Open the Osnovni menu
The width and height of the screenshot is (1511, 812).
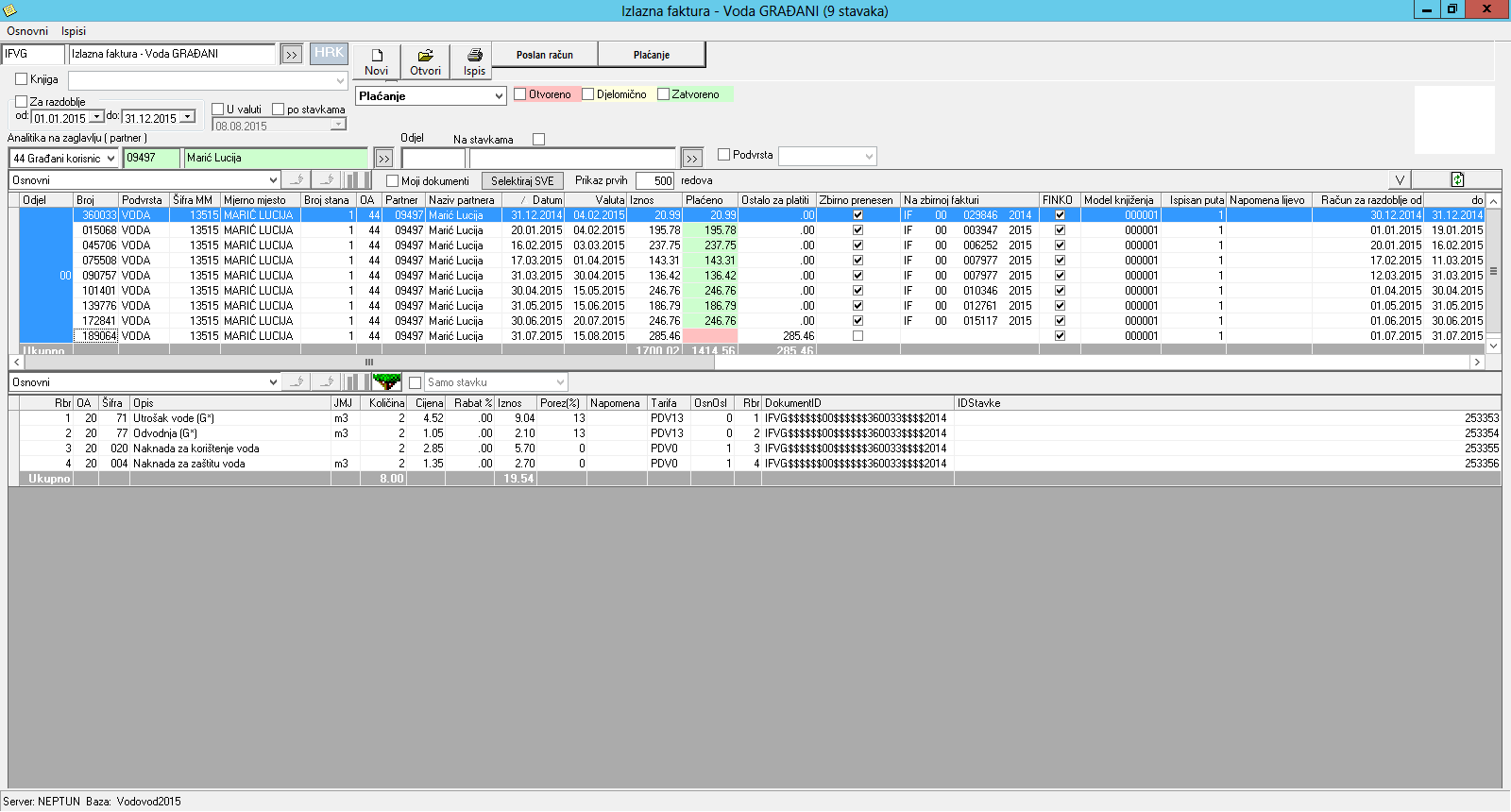(27, 31)
